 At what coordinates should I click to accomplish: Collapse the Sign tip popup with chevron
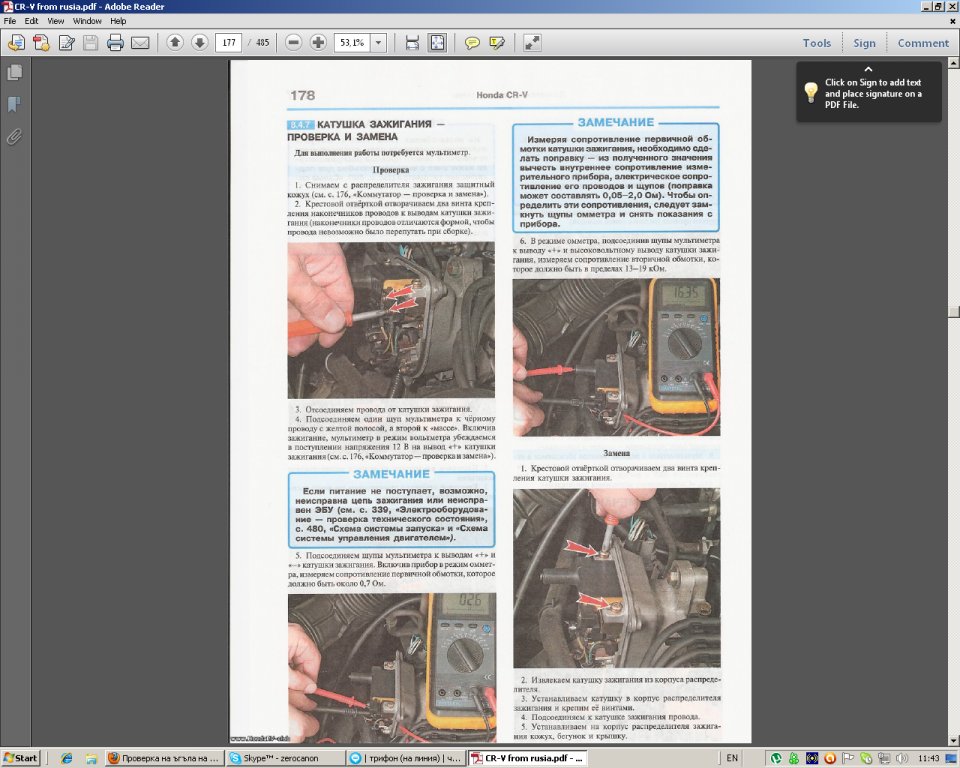pos(868,69)
